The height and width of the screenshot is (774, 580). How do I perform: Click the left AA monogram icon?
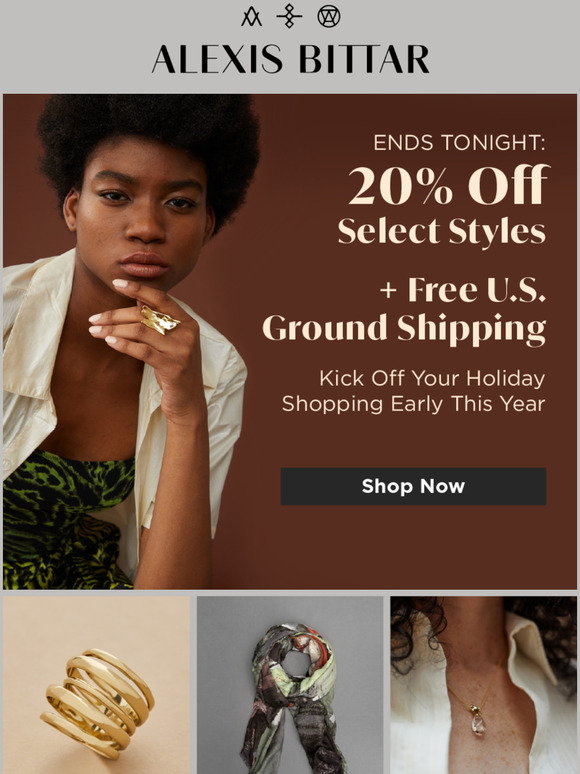[251, 16]
